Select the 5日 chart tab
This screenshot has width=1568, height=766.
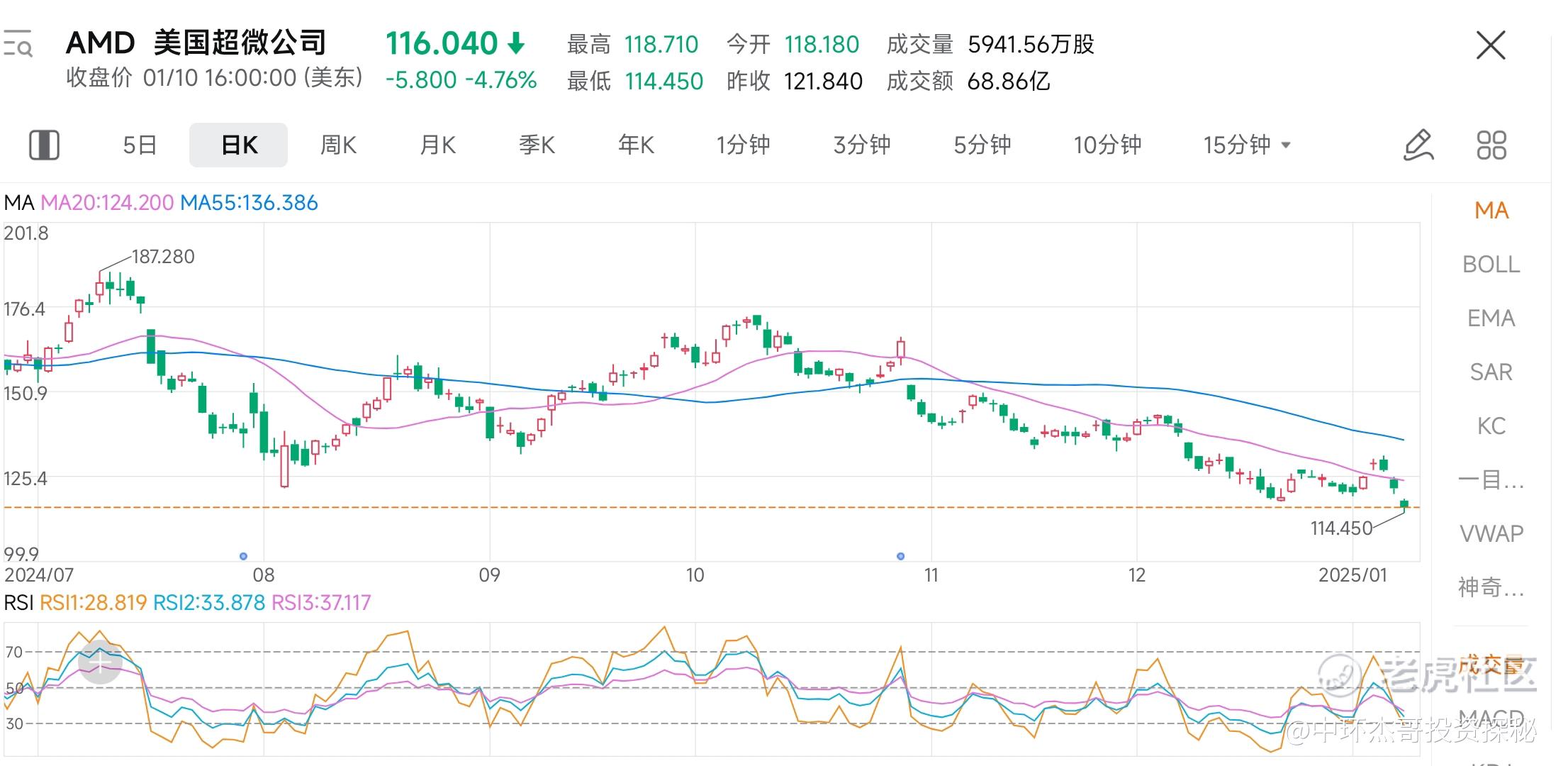[140, 145]
